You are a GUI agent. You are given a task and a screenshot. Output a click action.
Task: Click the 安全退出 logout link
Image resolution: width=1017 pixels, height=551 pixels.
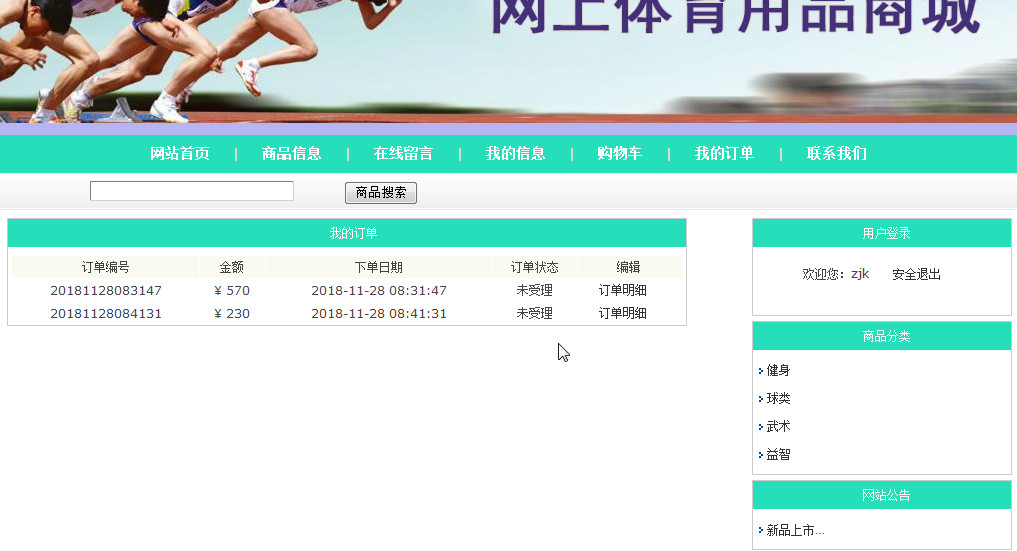pyautogui.click(x=916, y=274)
